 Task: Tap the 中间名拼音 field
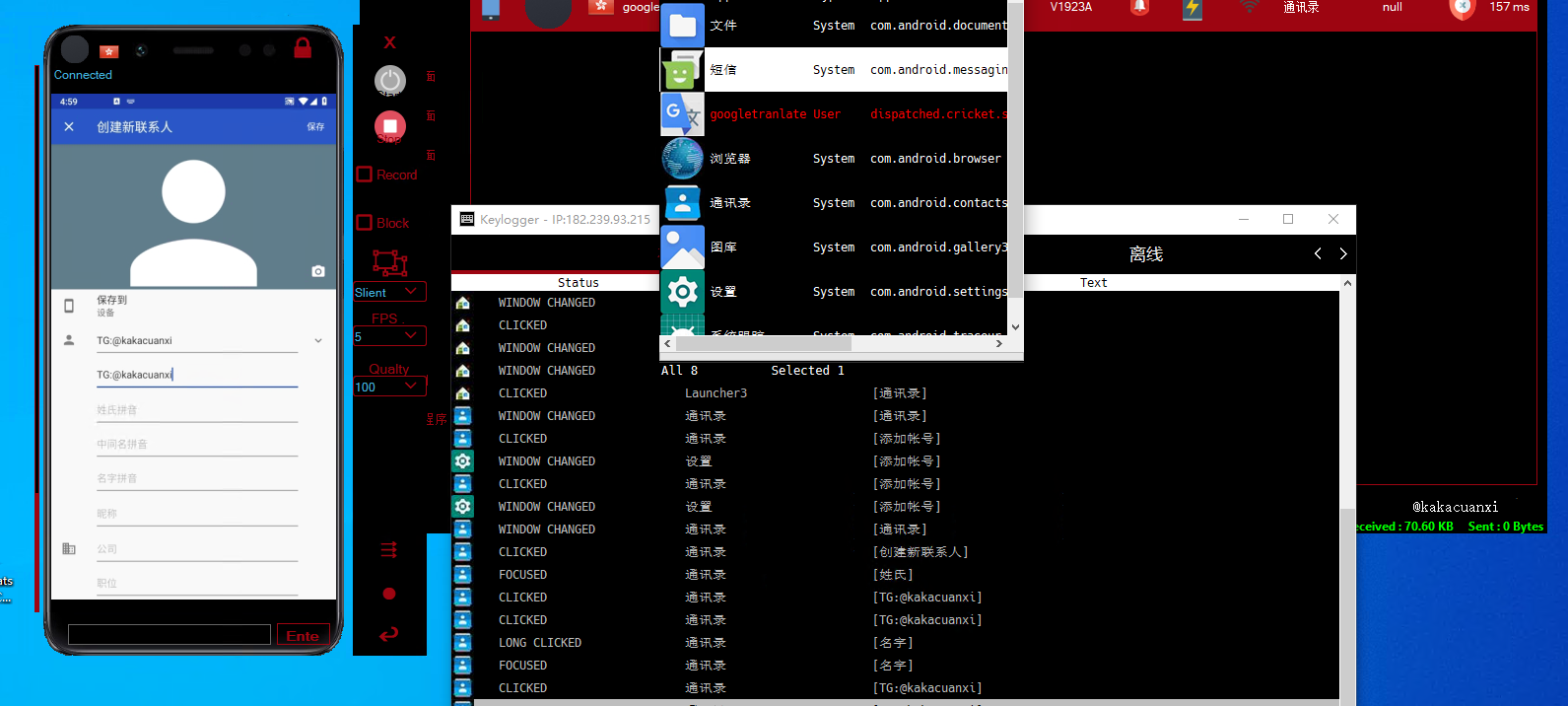(197, 445)
